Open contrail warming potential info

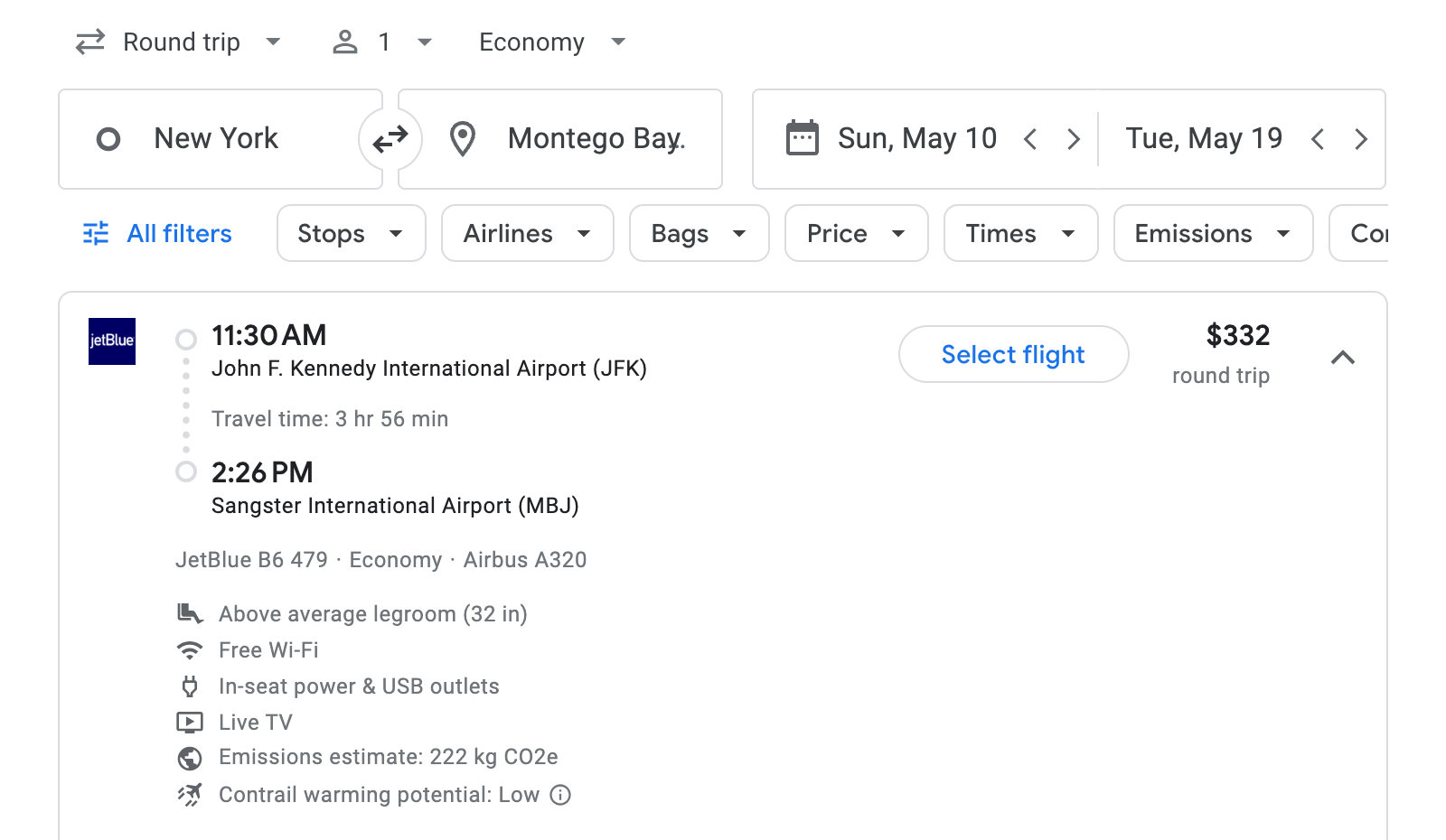coord(560,795)
